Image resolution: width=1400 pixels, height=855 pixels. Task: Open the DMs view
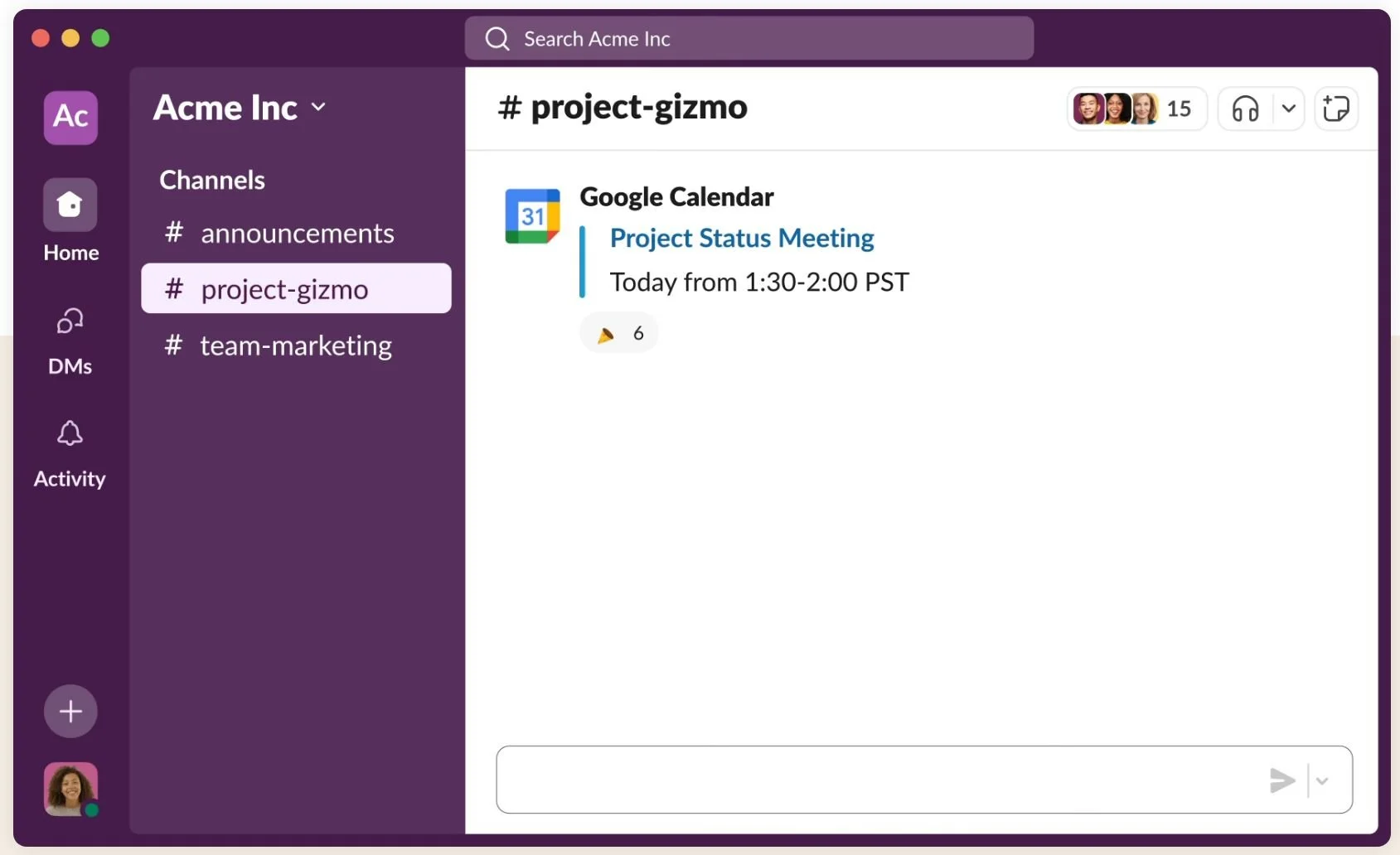tap(70, 321)
